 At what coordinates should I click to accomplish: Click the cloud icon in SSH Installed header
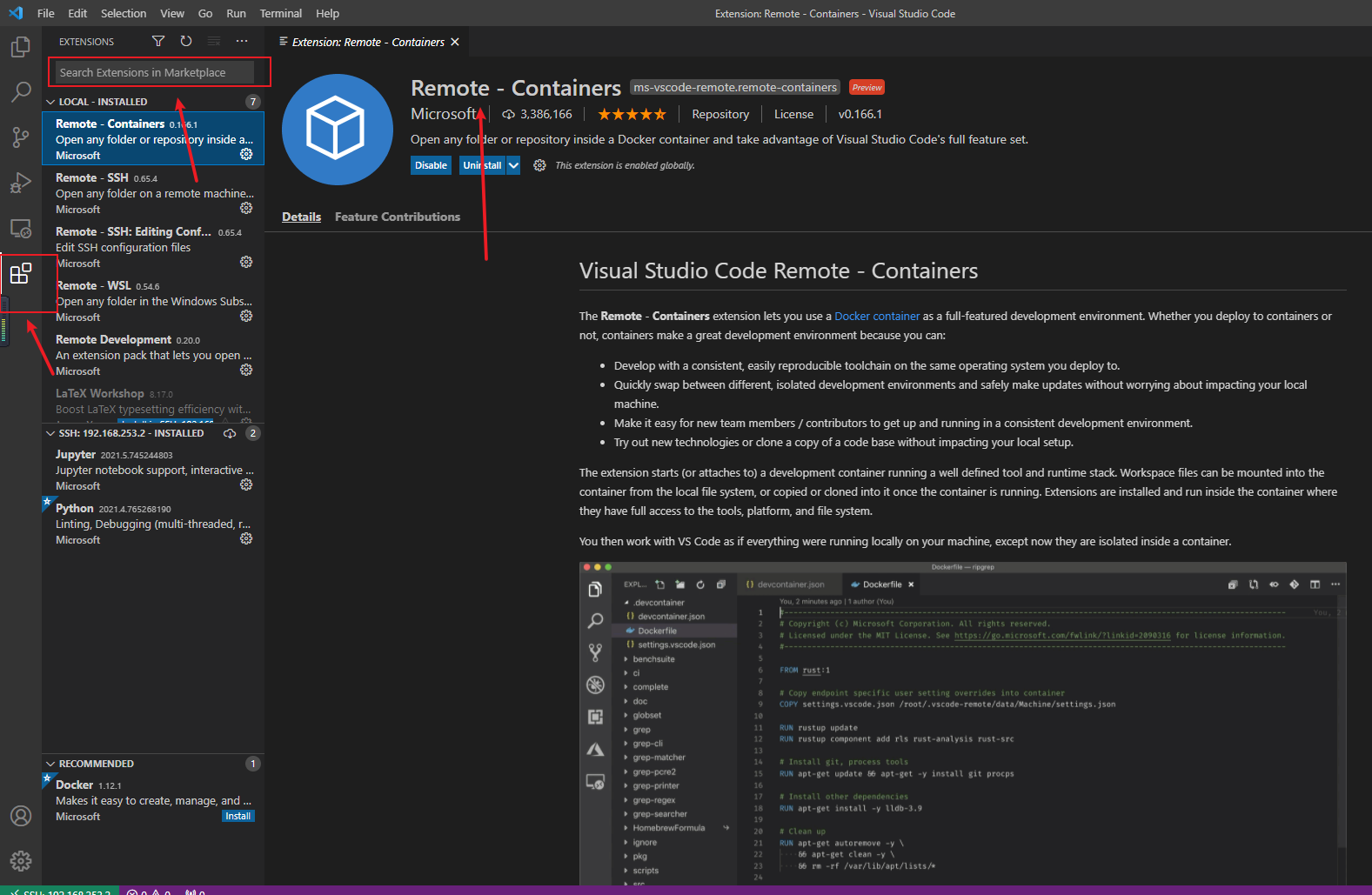pos(230,433)
